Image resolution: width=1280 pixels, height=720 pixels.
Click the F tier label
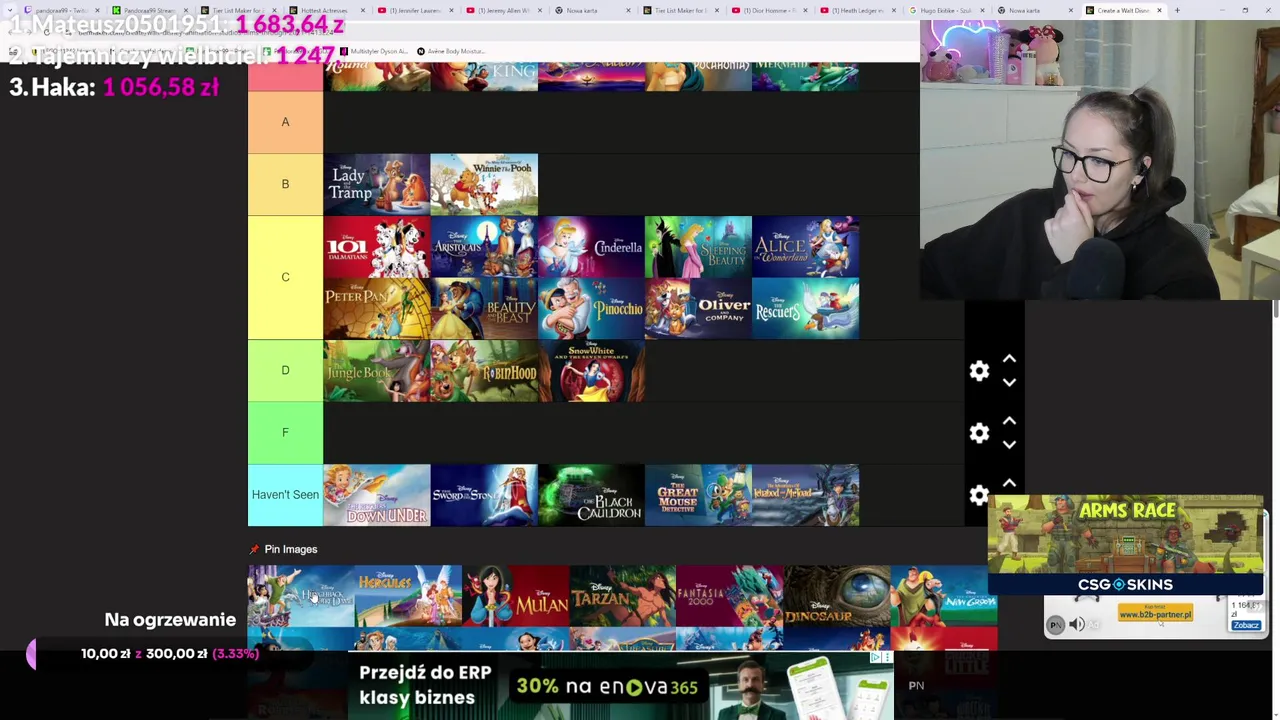pos(285,432)
